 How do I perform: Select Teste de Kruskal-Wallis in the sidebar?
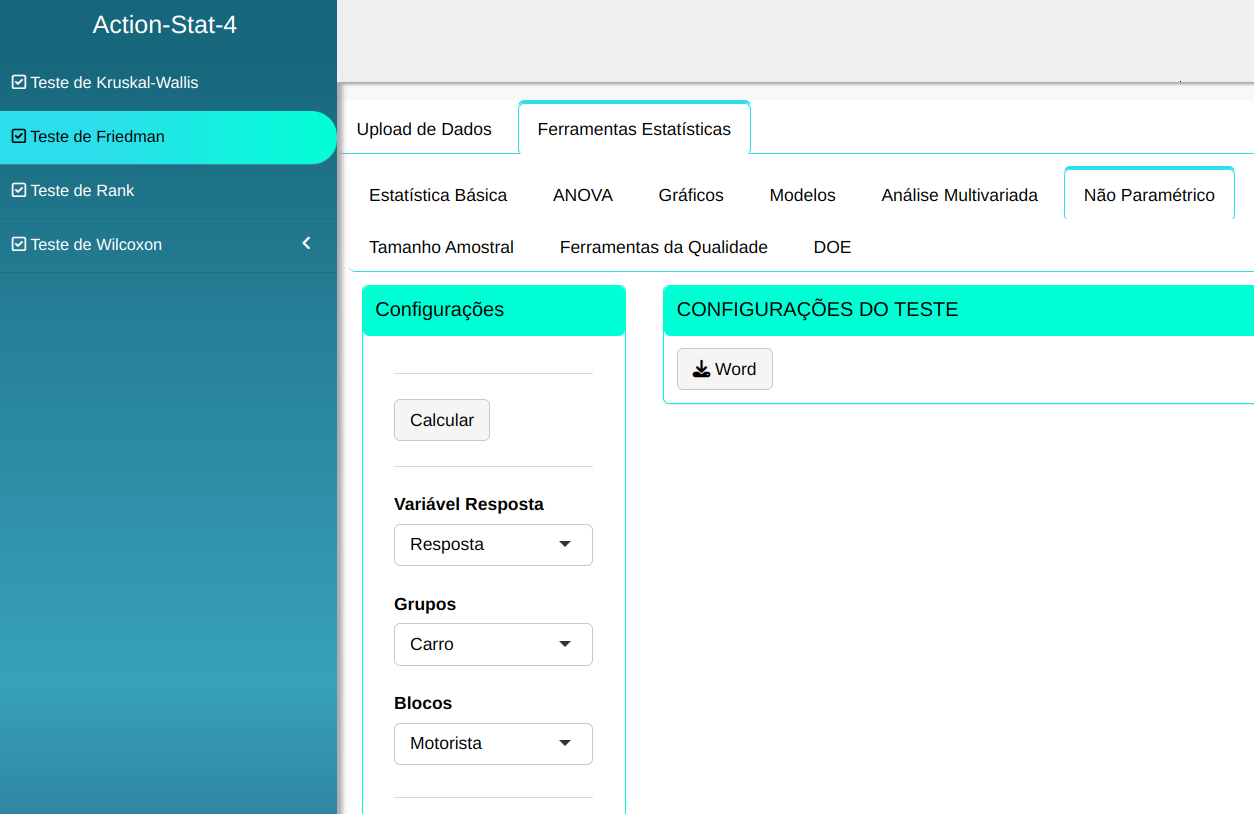pyautogui.click(x=114, y=82)
